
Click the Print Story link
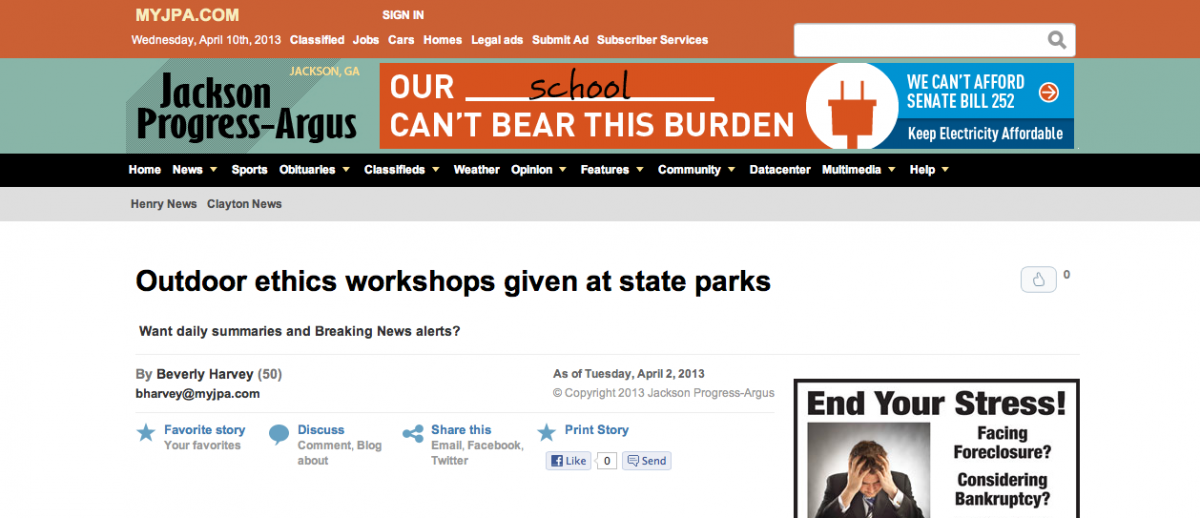pos(597,430)
